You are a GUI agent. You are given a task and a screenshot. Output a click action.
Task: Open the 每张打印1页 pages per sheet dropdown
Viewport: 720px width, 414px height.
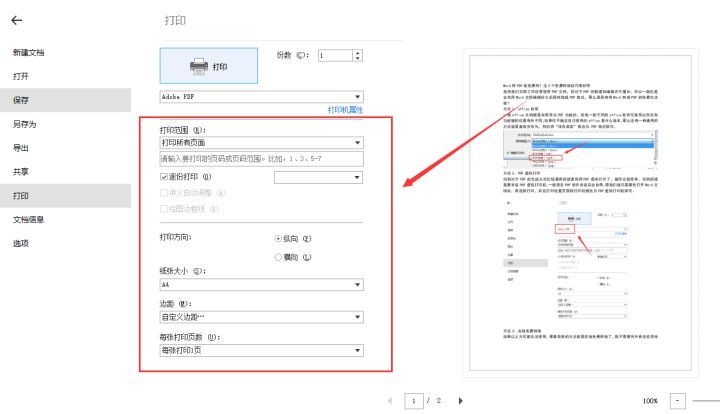(x=261, y=350)
